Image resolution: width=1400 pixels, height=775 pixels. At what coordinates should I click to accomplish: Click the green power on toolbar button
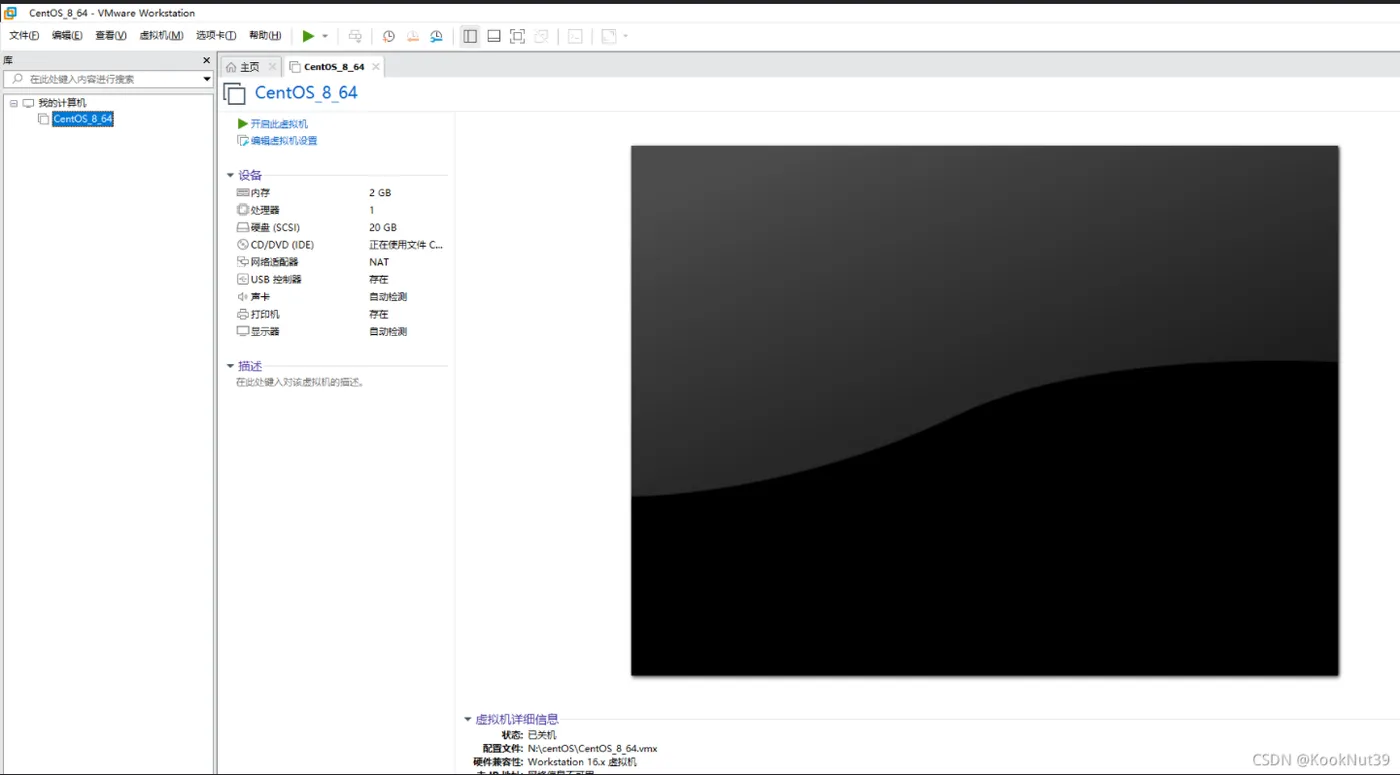point(308,36)
